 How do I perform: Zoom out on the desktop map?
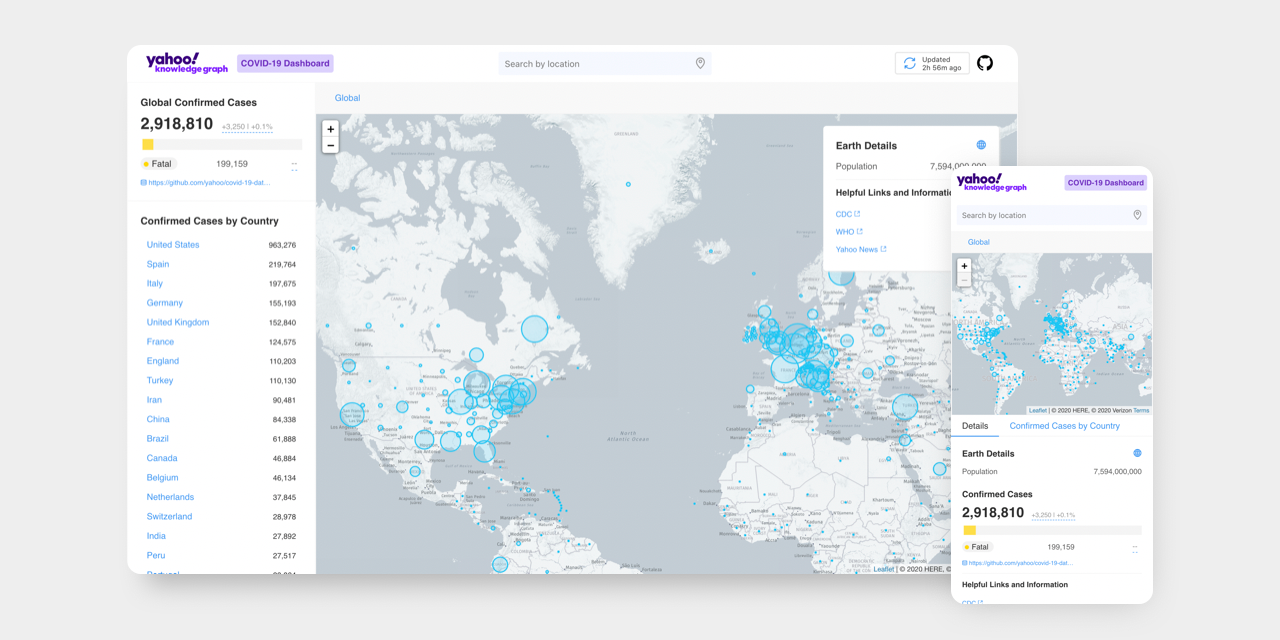pyautogui.click(x=330, y=145)
